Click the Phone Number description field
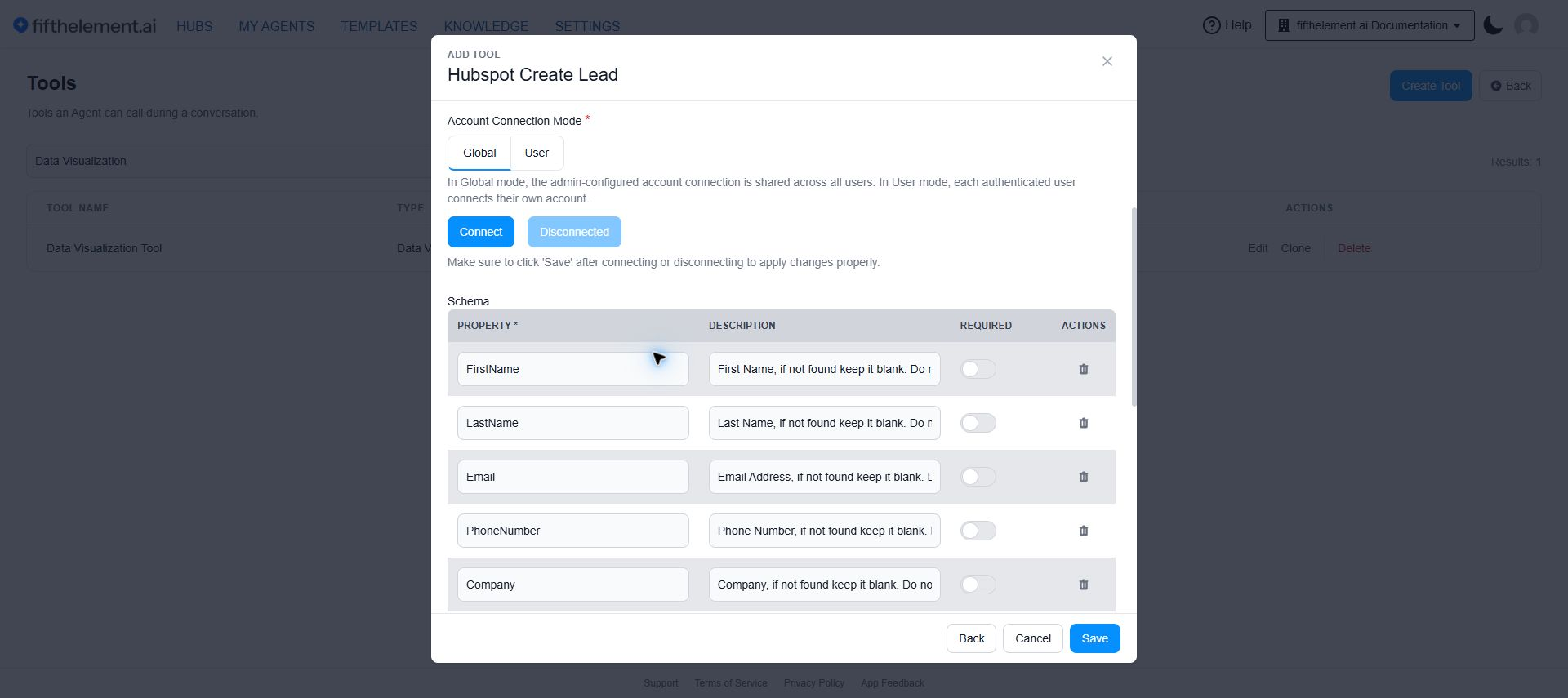1568x698 pixels. point(825,531)
